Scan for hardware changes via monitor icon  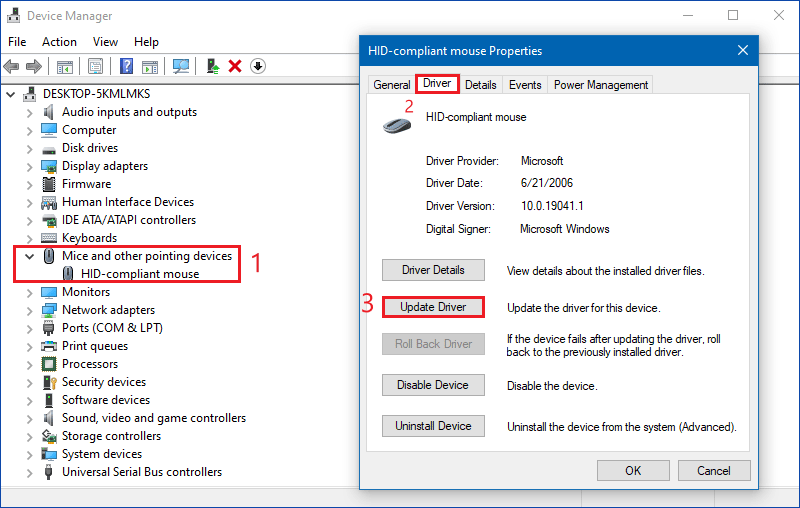tap(181, 66)
